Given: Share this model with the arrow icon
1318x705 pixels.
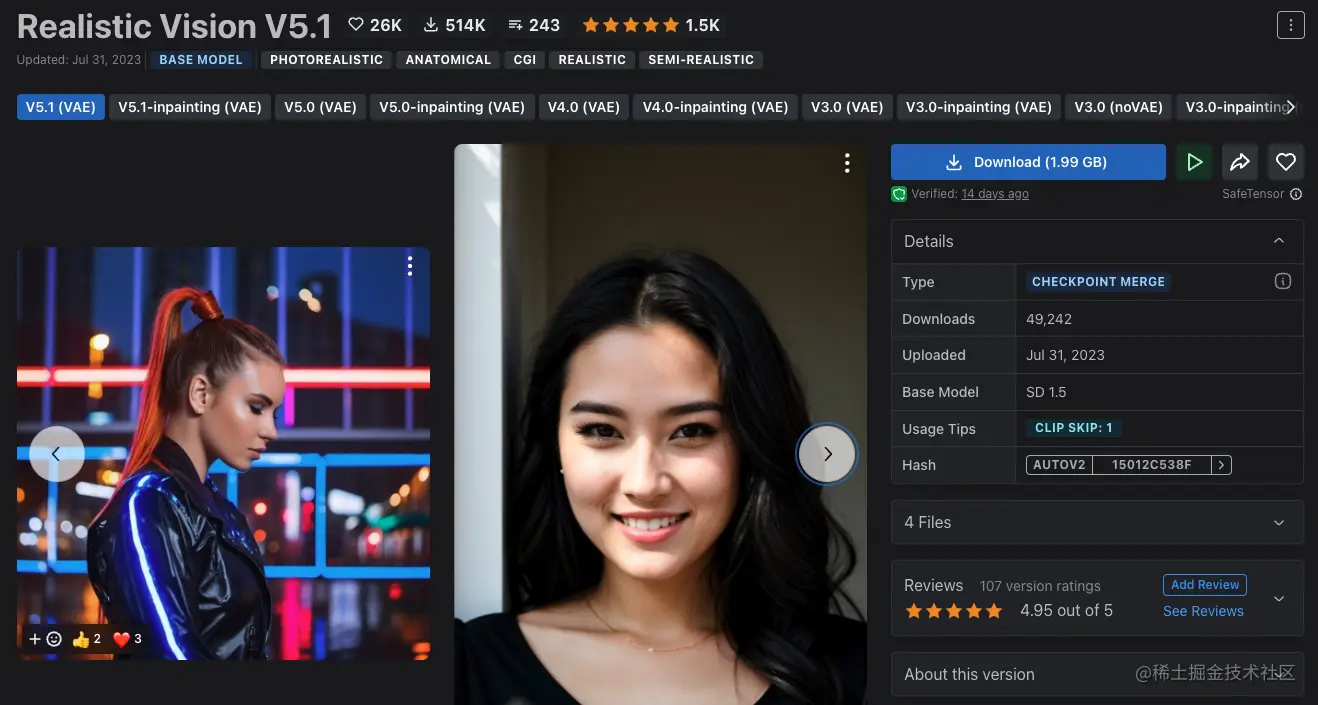Looking at the screenshot, I should tap(1240, 162).
